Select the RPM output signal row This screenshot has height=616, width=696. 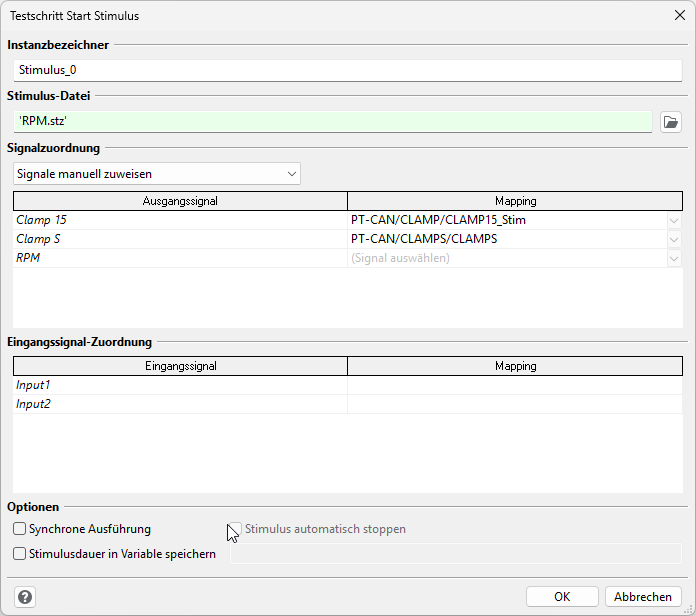(180, 258)
